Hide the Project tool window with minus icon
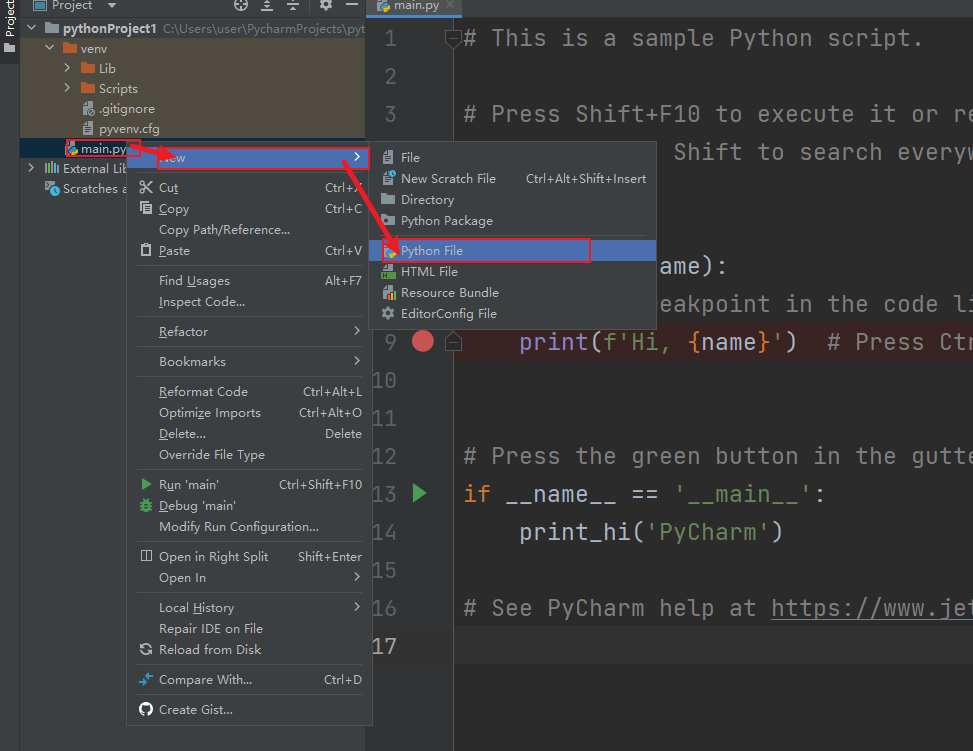 click(x=352, y=6)
